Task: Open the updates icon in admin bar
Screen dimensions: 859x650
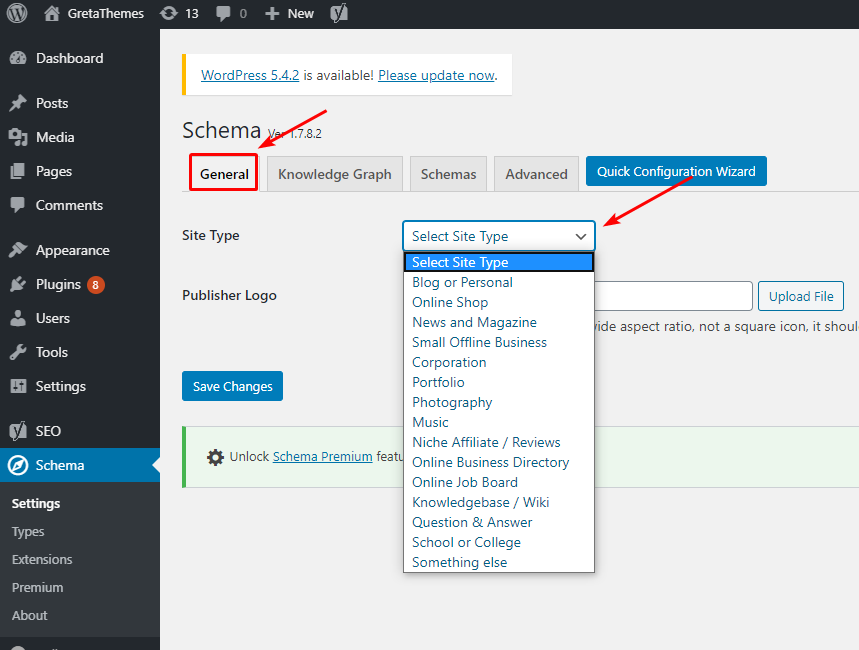Action: pyautogui.click(x=170, y=14)
